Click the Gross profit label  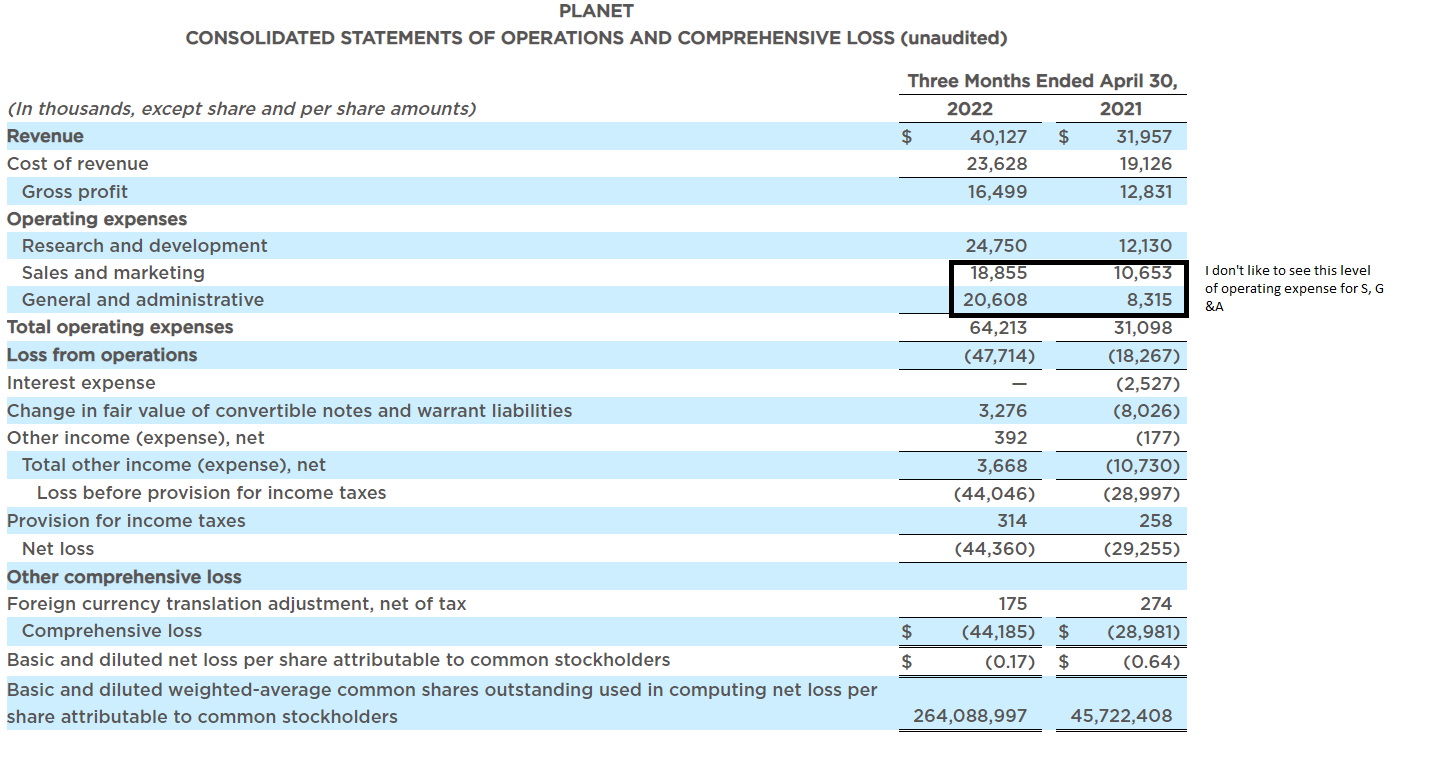point(75,191)
